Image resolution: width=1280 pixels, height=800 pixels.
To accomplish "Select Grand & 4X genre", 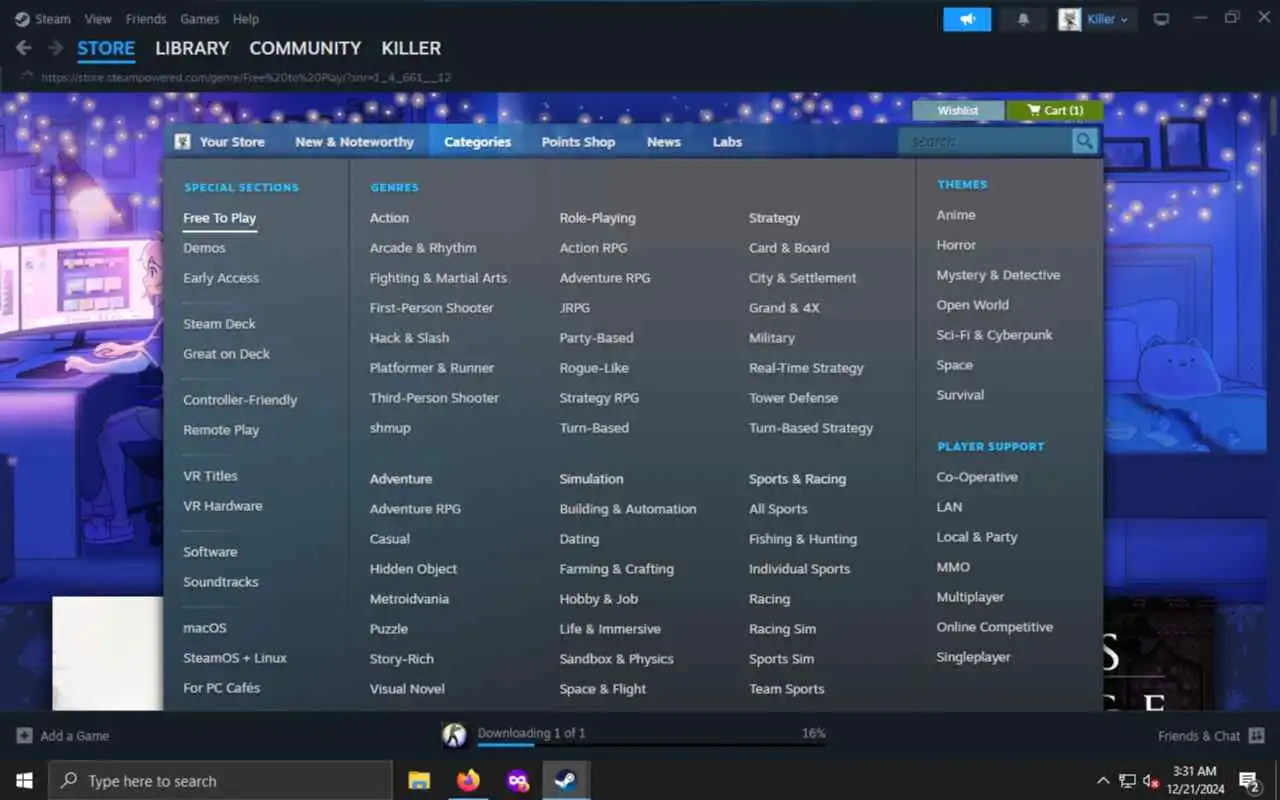I will (784, 308).
